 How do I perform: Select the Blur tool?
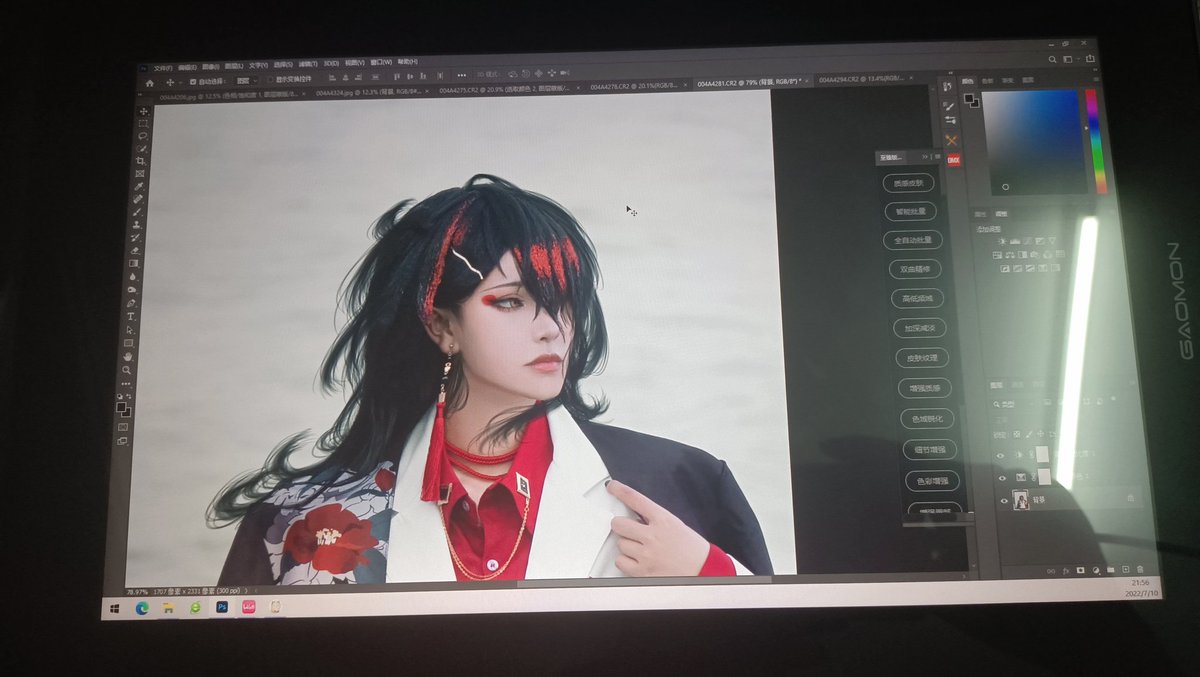(133, 276)
